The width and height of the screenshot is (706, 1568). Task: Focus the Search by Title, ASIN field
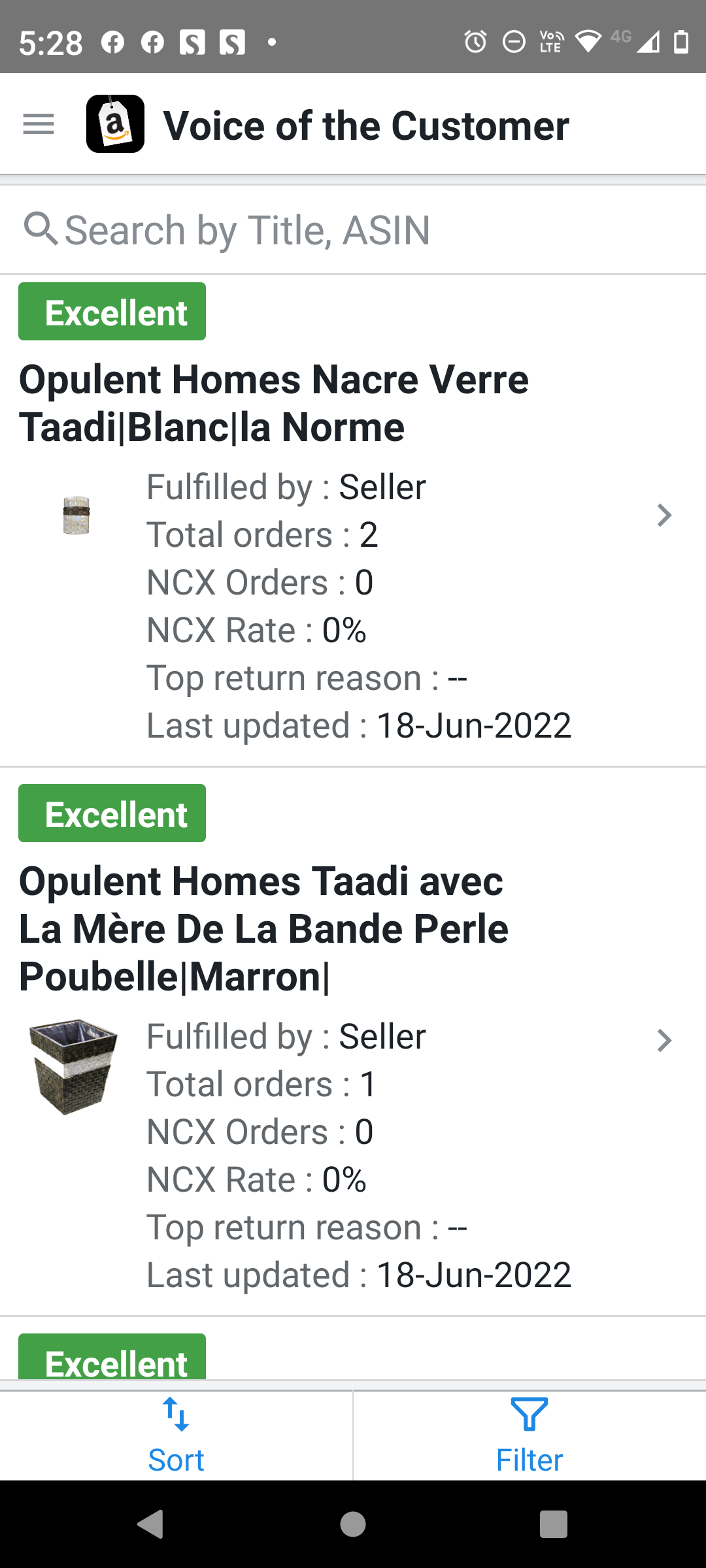tap(353, 230)
